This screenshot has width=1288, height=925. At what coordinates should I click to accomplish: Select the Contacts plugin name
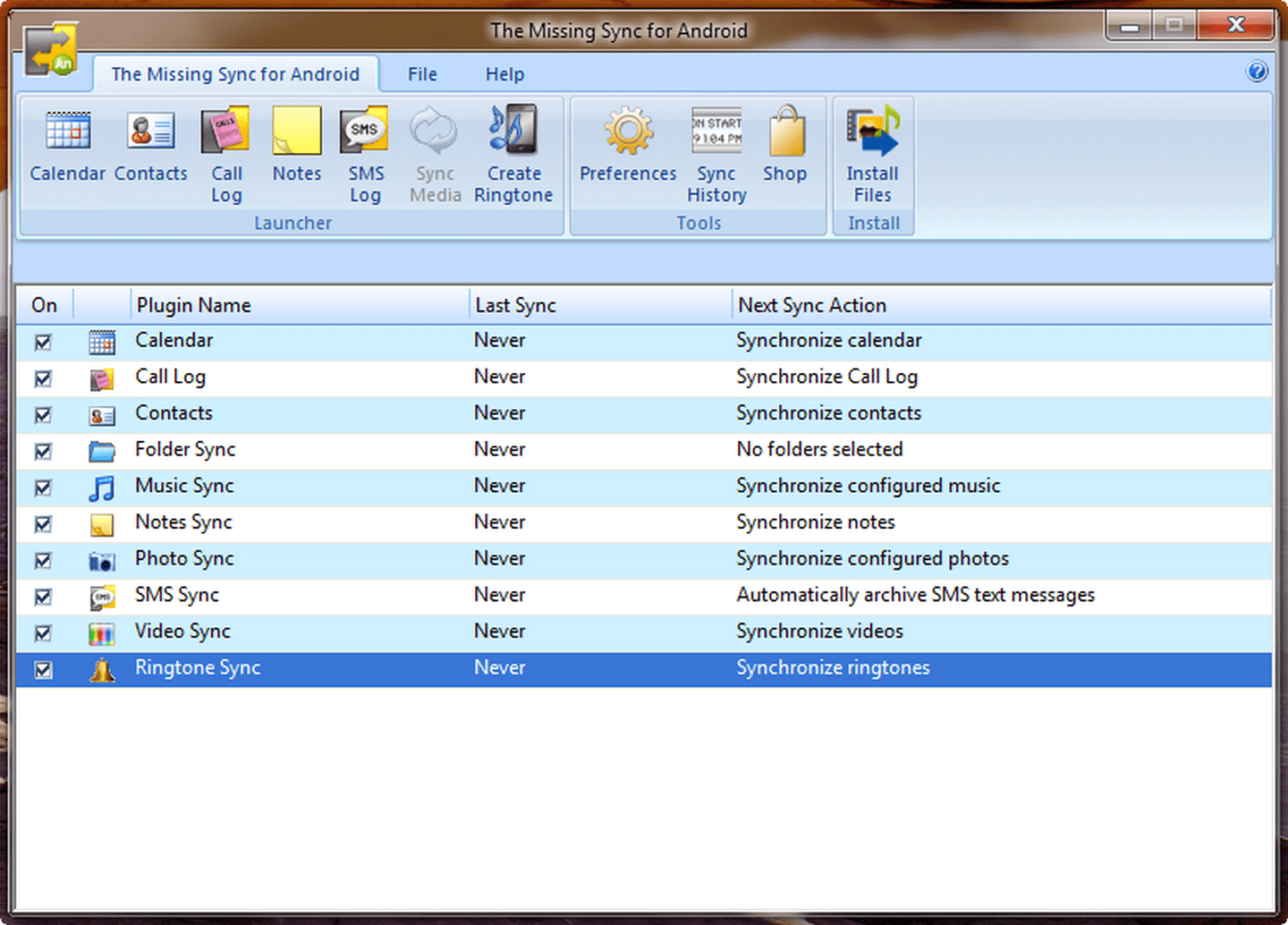click(x=174, y=413)
